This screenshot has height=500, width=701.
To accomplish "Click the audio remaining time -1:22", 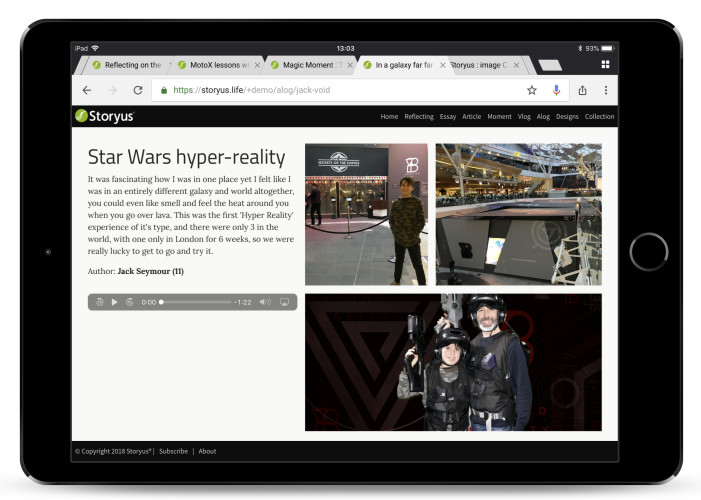I will 243,302.
